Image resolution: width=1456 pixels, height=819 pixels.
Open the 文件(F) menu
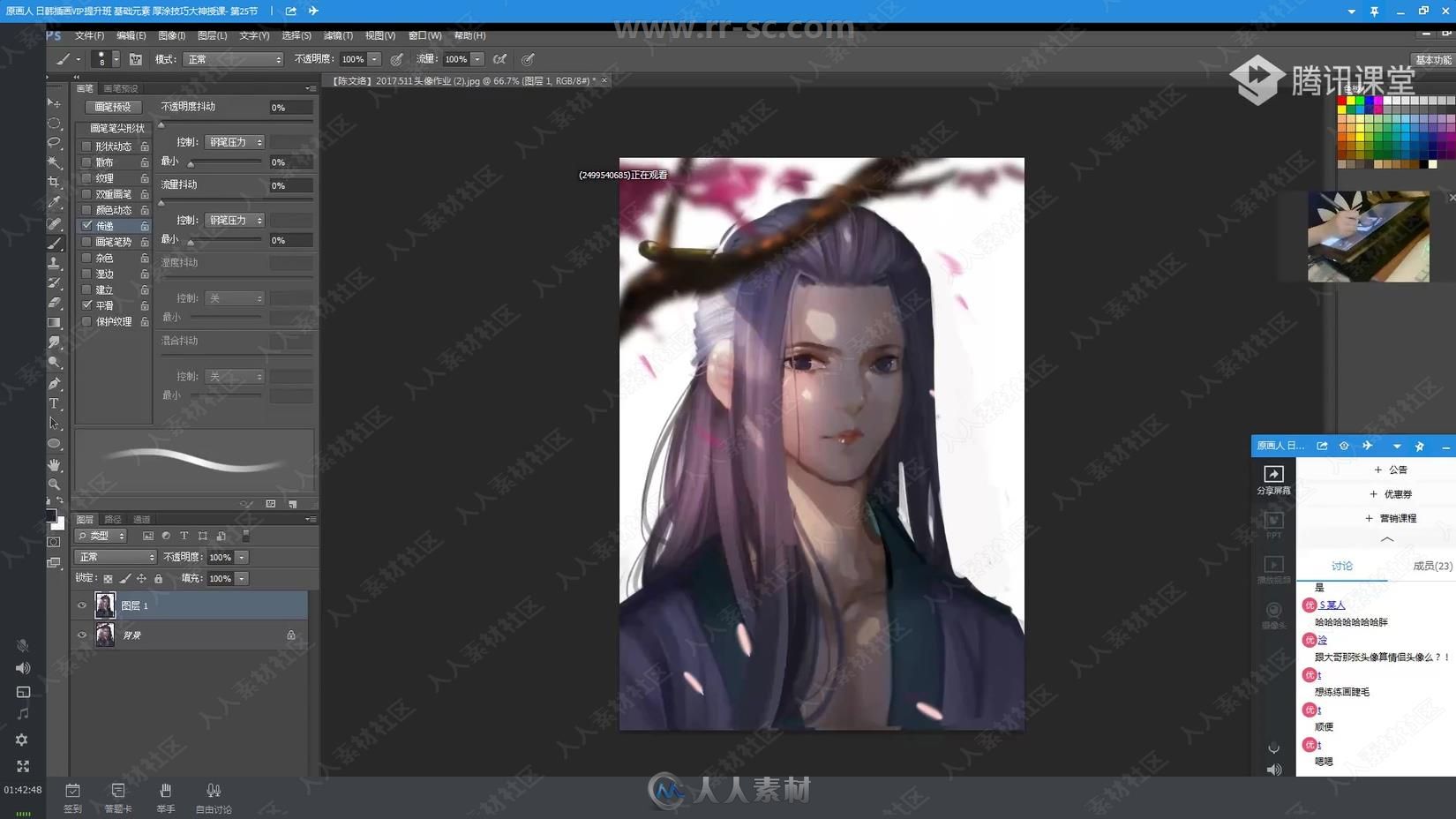[89, 35]
